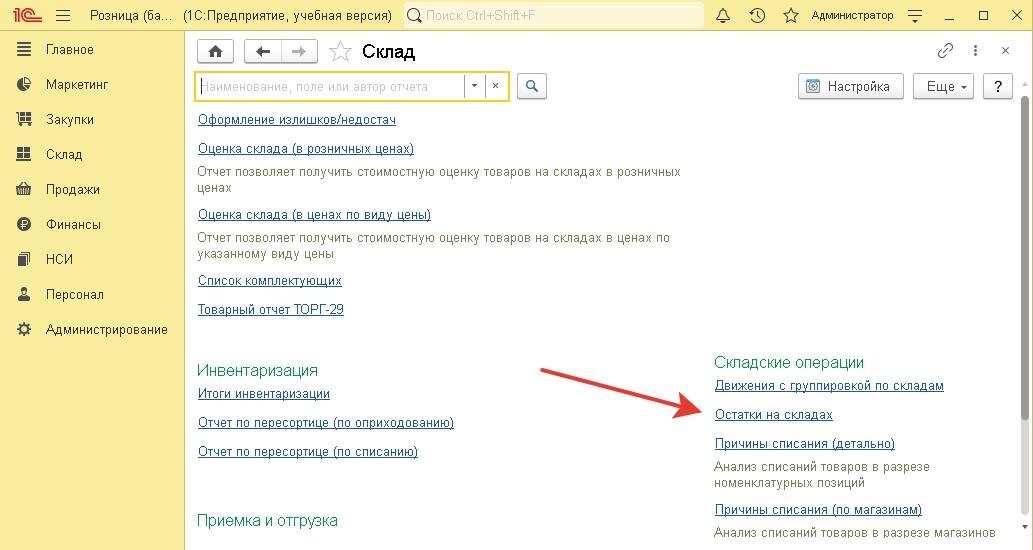Open the service settings menu icon
This screenshot has width=1033, height=550.
pyautogui.click(x=915, y=16)
